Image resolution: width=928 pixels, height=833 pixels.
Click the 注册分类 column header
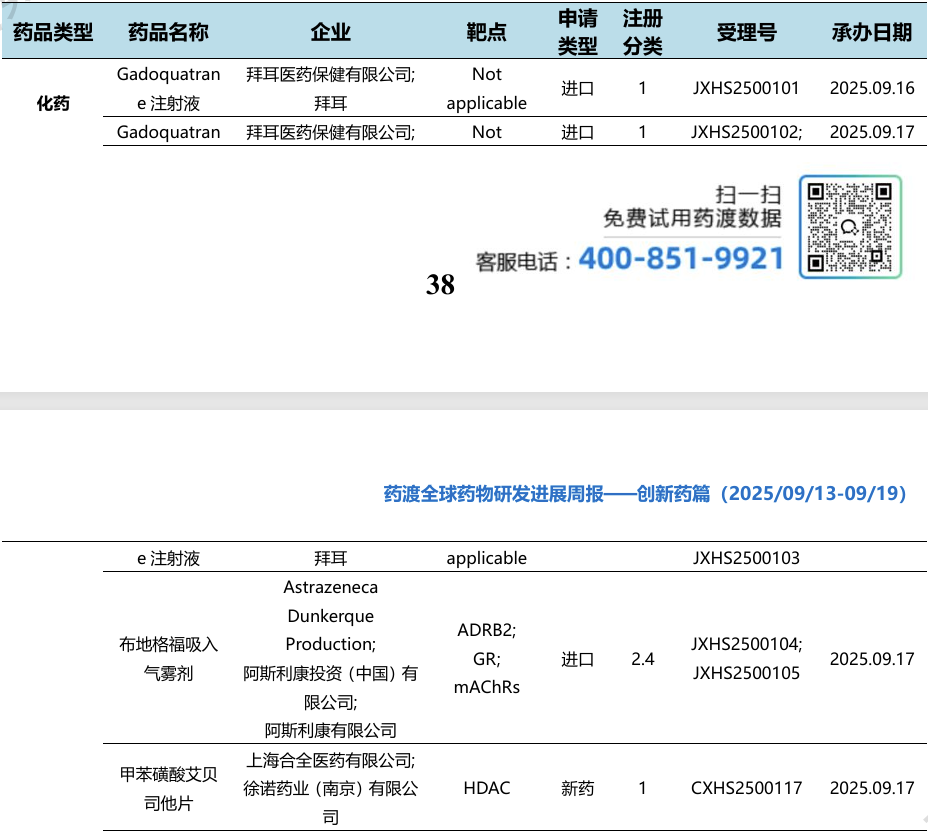point(642,32)
